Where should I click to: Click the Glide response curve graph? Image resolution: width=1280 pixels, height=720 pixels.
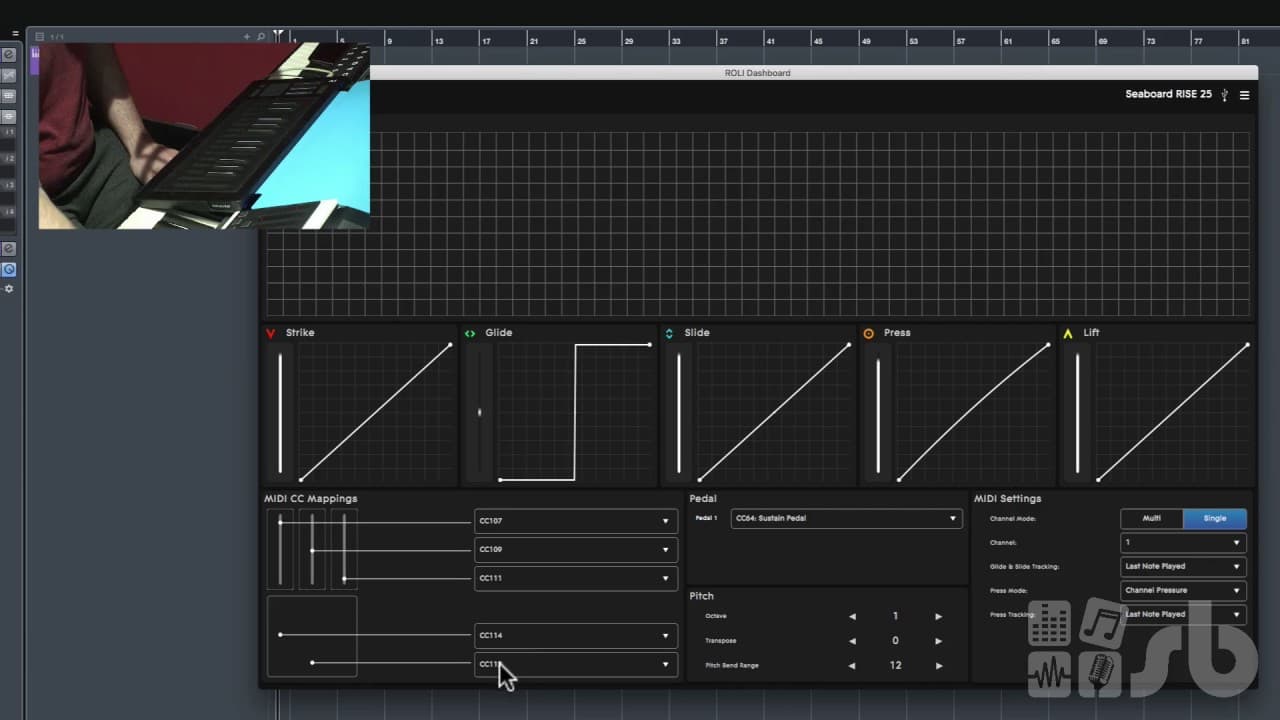point(575,412)
